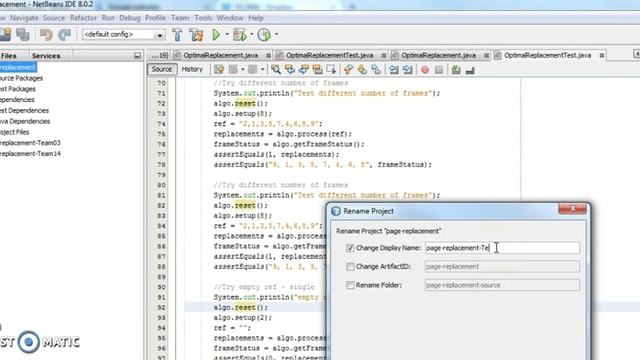
Task: Open the Help menu
Action: tap(256, 18)
